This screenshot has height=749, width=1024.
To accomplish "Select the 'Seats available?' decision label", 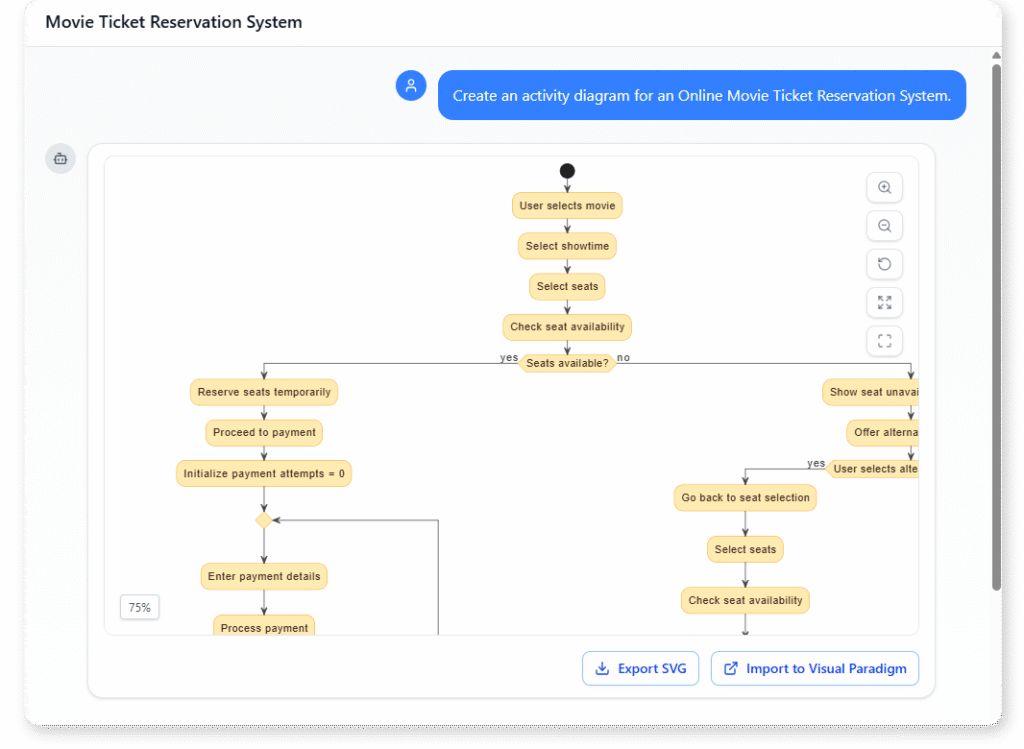I will [x=567, y=362].
